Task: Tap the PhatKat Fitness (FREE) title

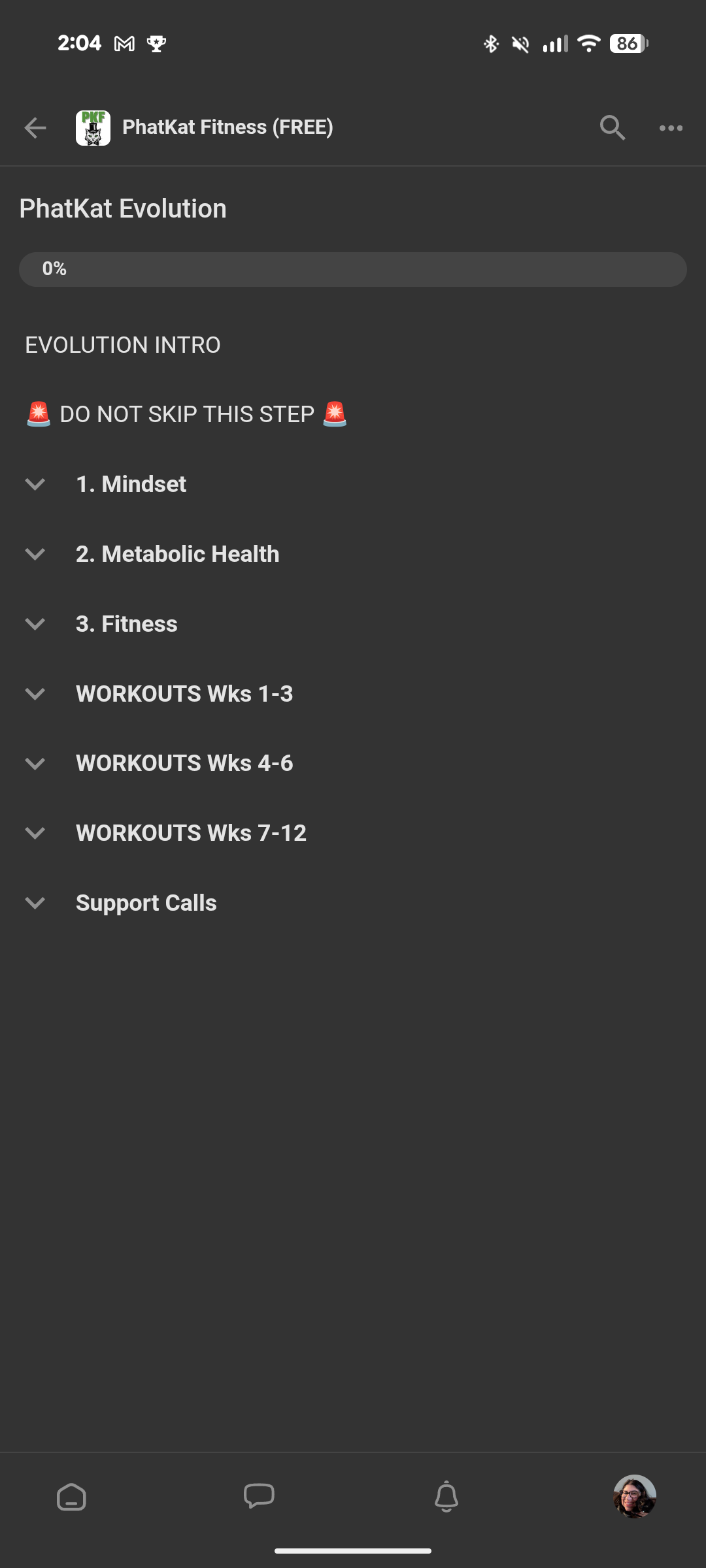Action: tap(227, 127)
